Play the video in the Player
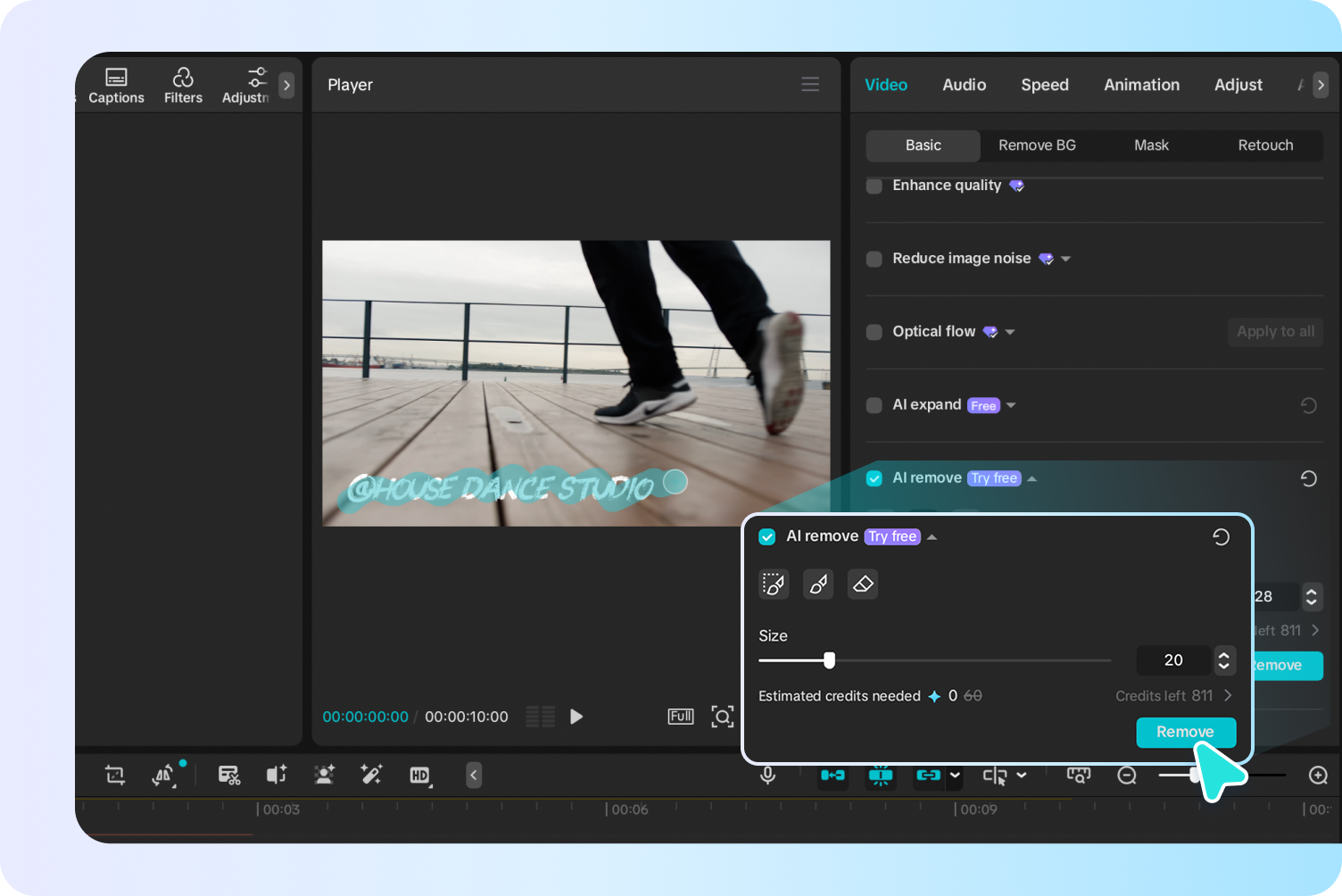 coord(576,717)
